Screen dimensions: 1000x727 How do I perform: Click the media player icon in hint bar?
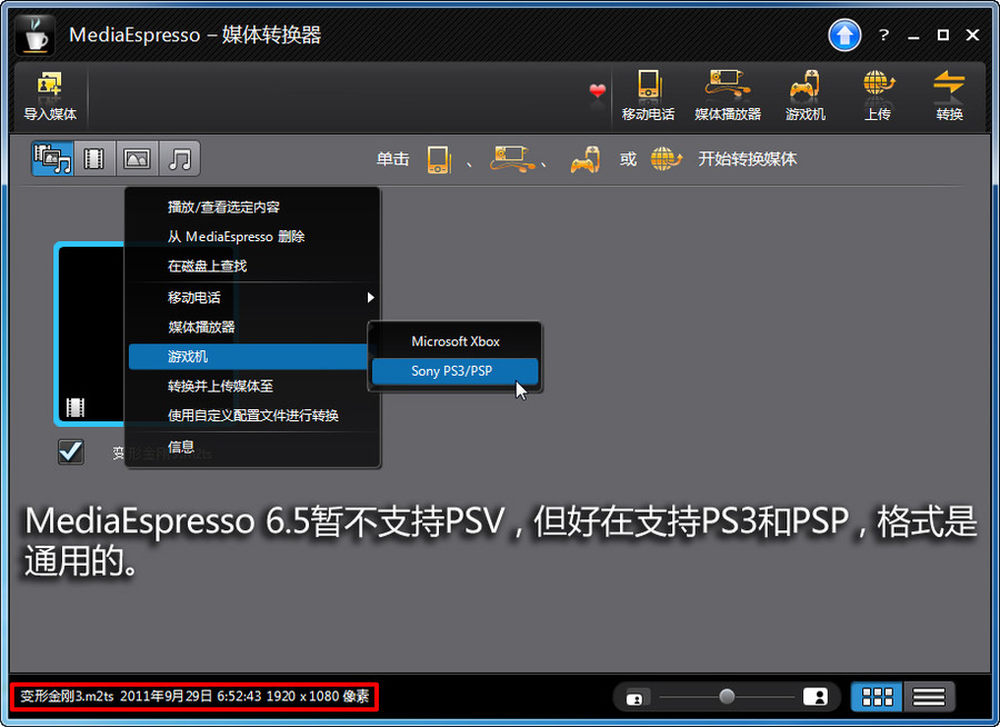(x=512, y=159)
